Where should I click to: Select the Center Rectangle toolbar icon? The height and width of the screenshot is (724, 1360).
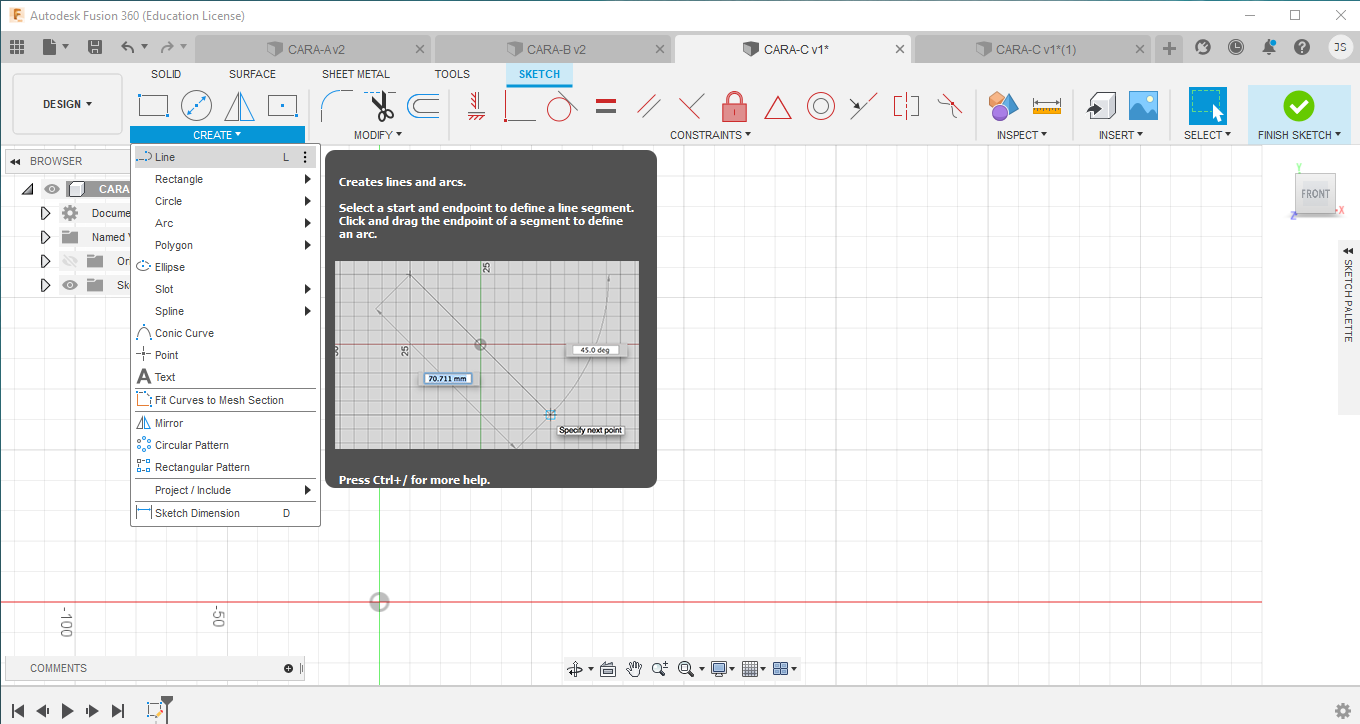283,105
